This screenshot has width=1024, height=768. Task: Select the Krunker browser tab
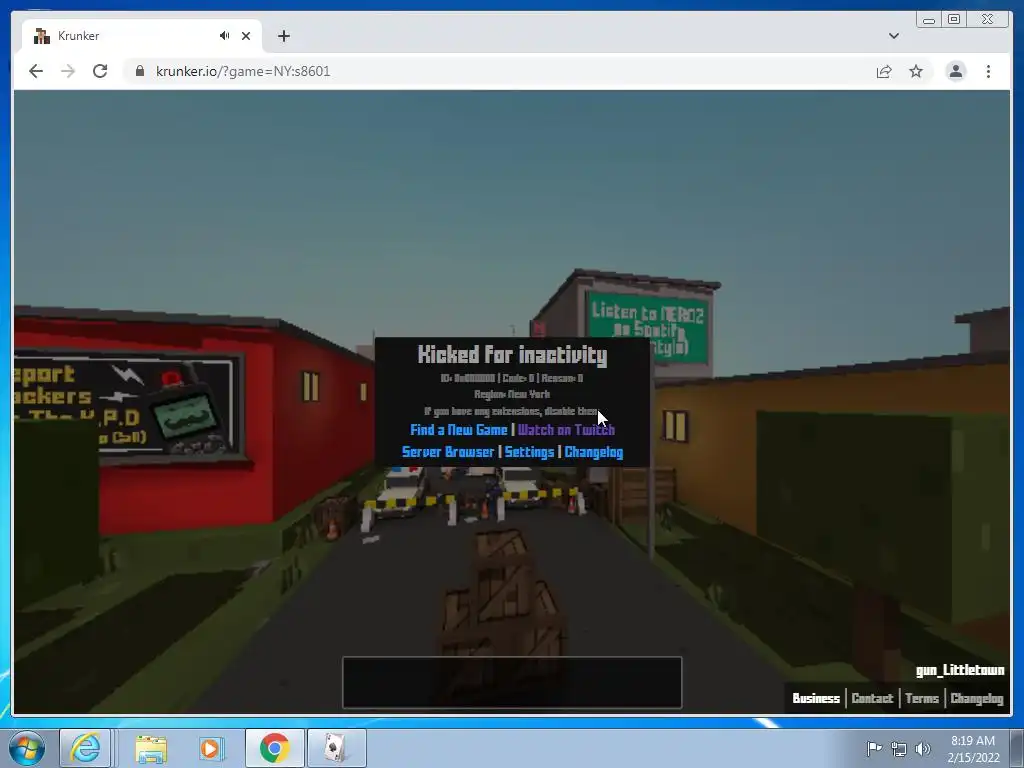coord(142,36)
